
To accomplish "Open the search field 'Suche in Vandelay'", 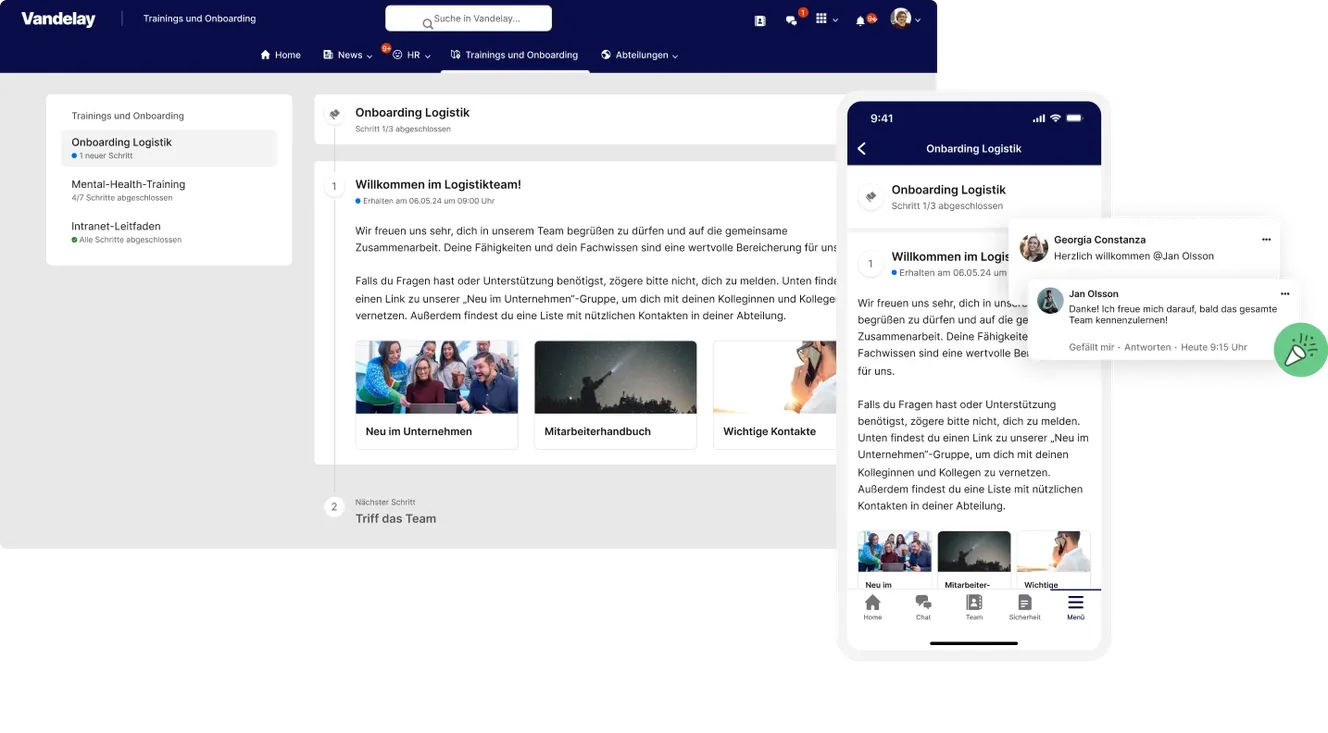I will [x=468, y=18].
